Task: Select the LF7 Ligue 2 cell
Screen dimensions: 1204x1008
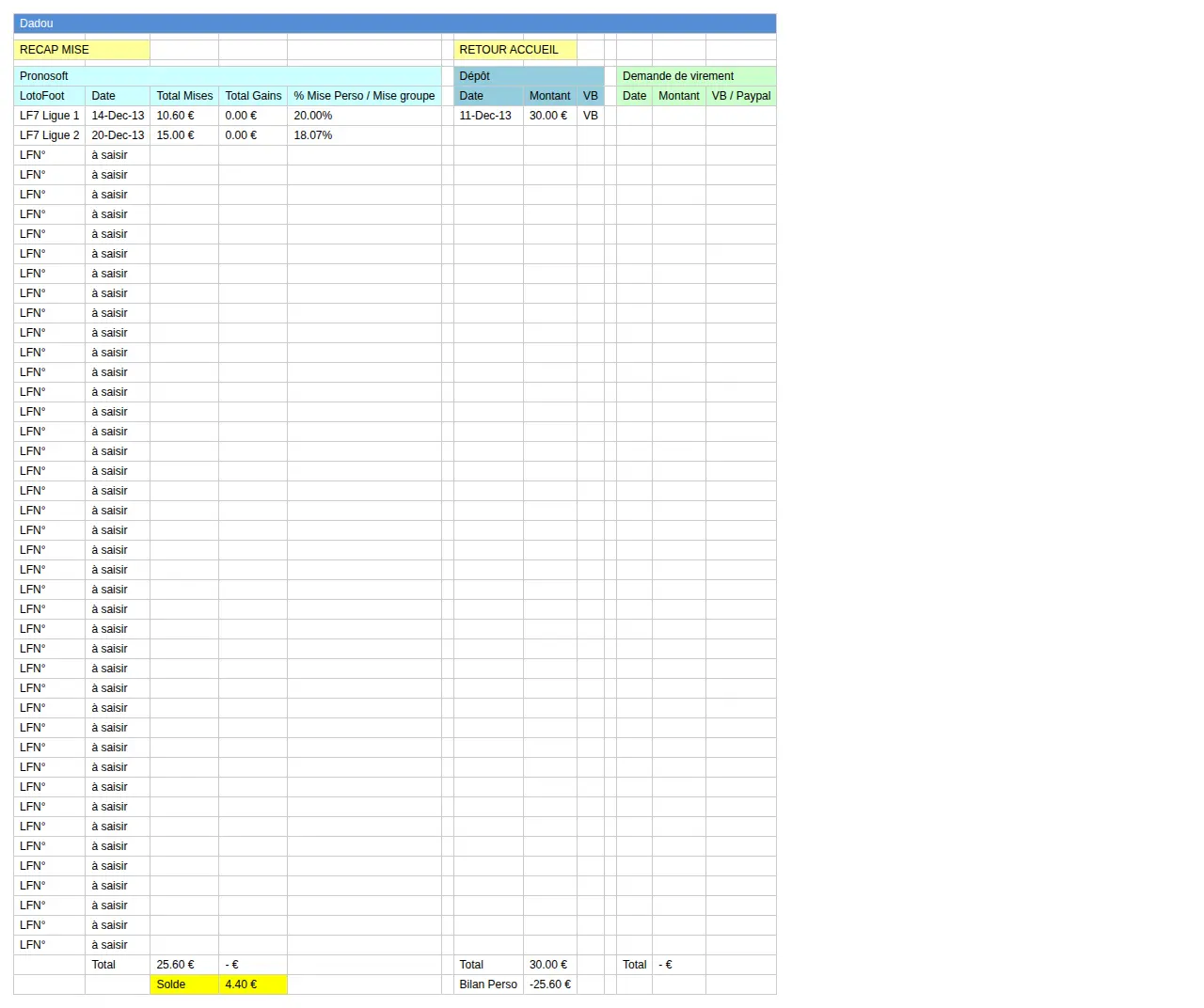Action: (x=50, y=135)
